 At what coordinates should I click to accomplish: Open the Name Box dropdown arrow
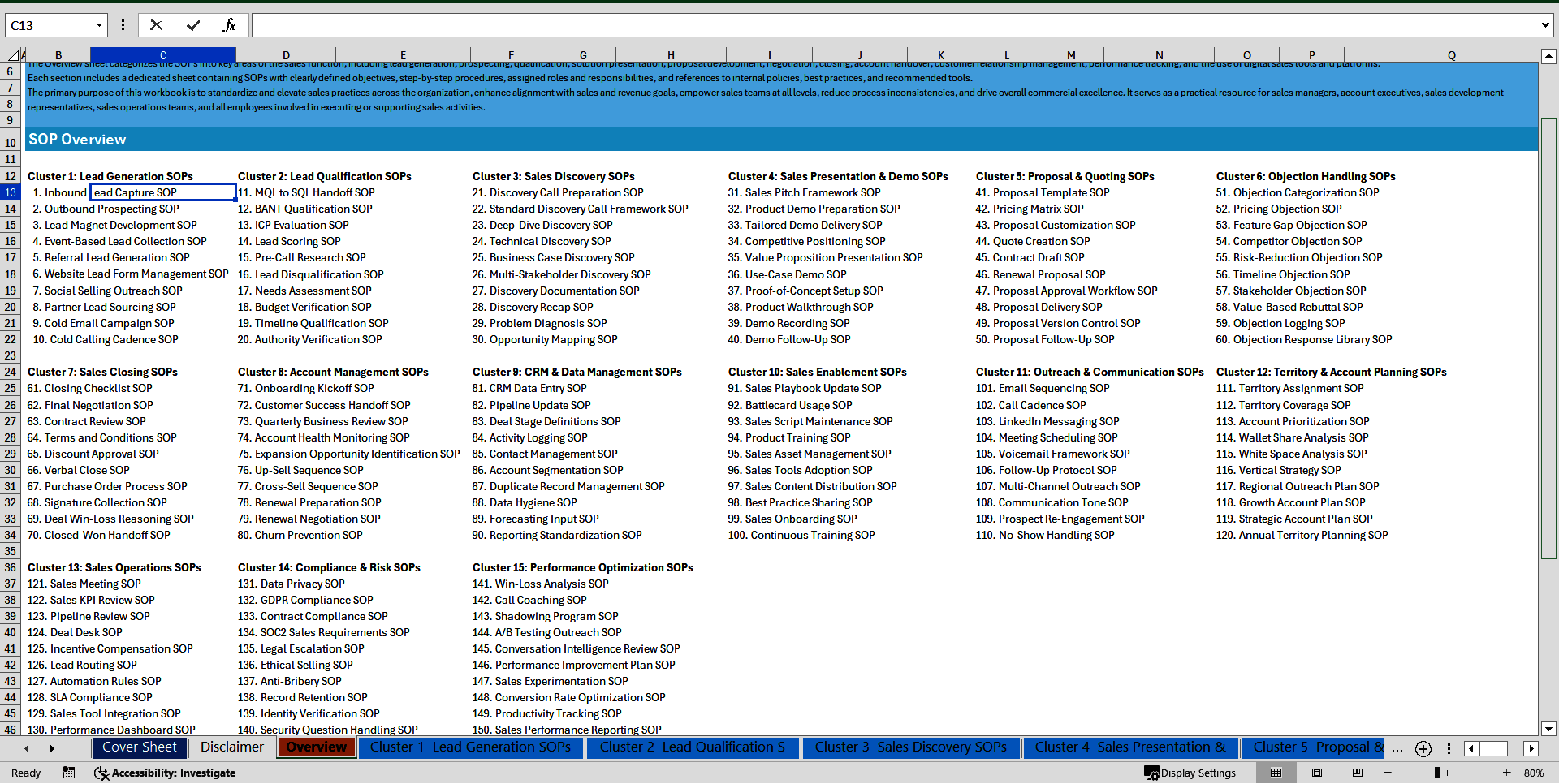(99, 24)
